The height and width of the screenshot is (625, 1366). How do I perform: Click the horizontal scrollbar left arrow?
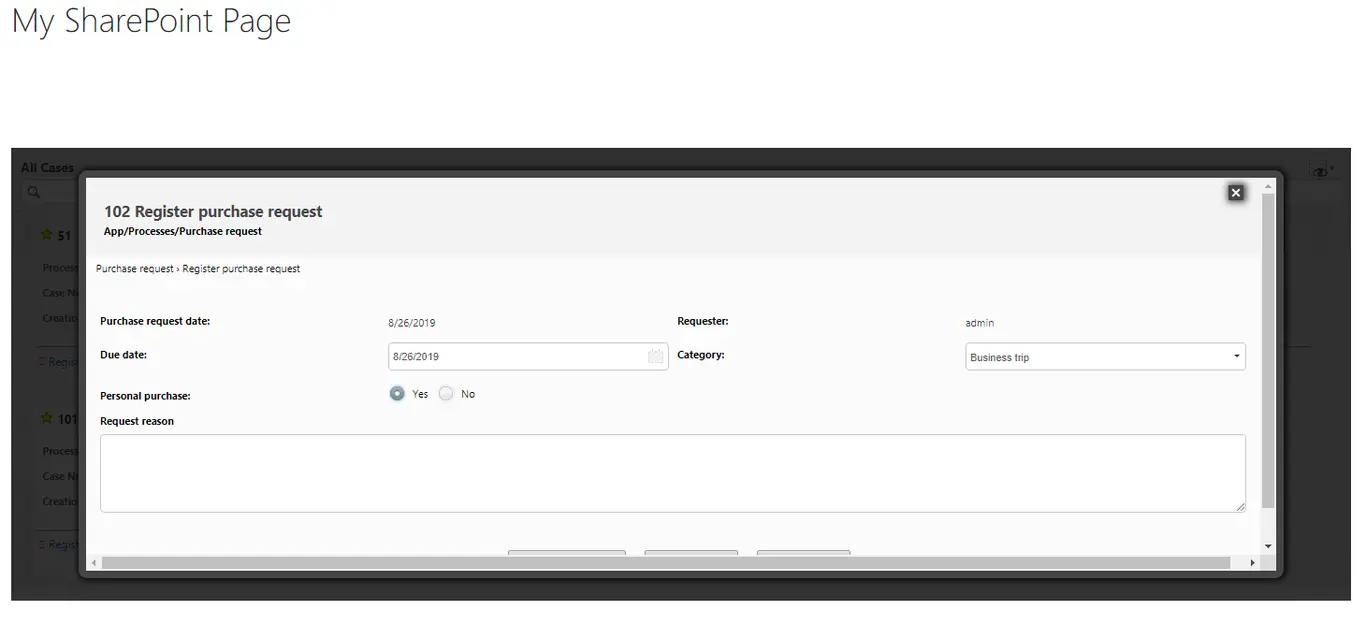[94, 563]
